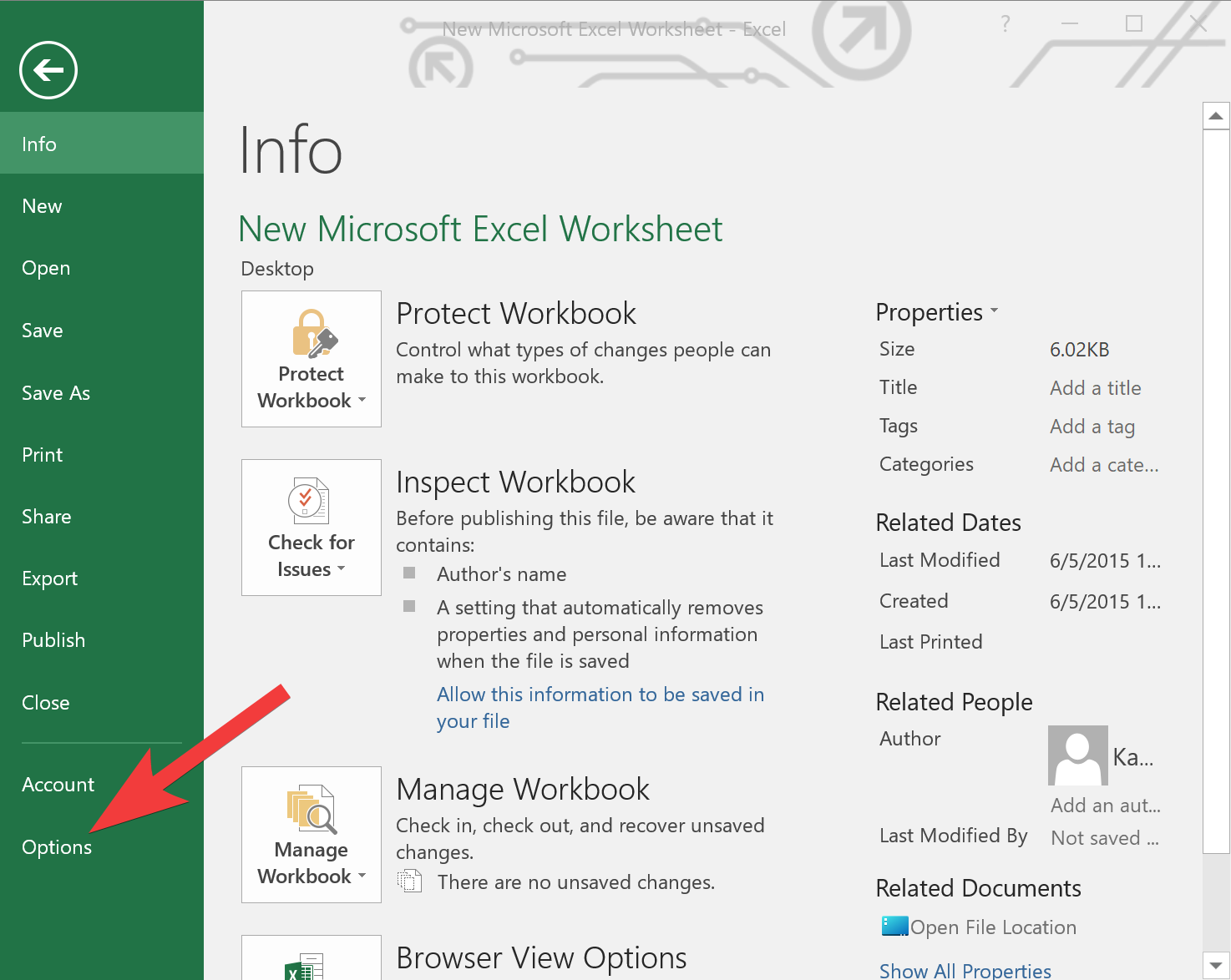1231x980 pixels.
Task: Click the Open File Location link text
Action: (x=993, y=927)
